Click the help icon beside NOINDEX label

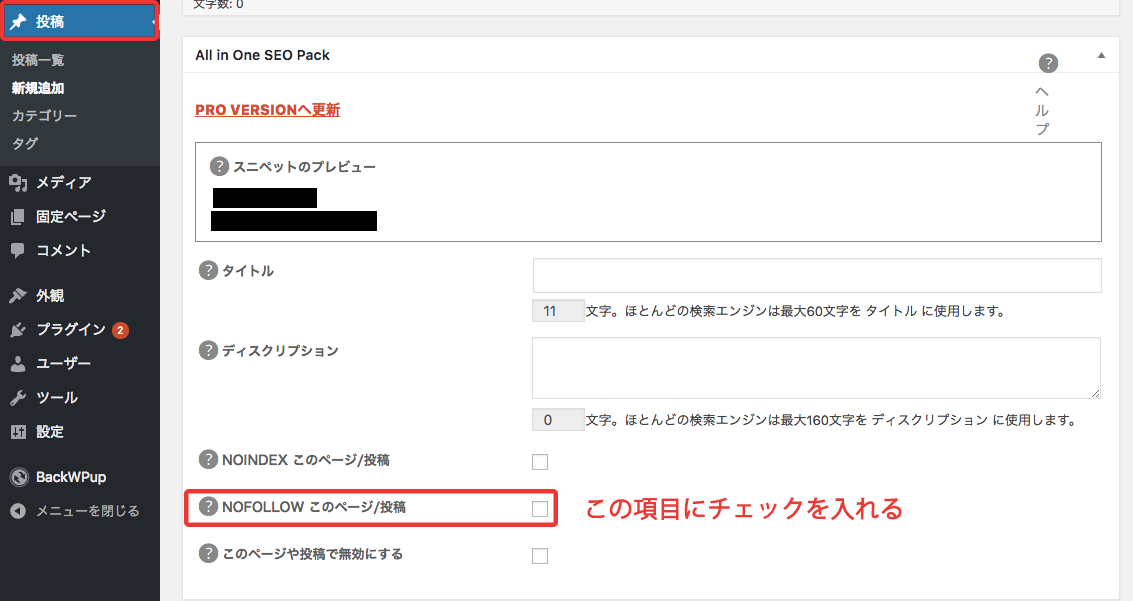pos(208,460)
